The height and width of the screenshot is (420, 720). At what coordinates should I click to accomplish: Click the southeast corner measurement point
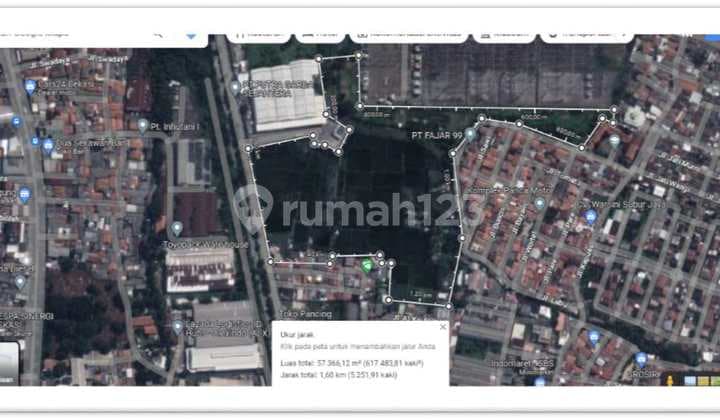pos(449,306)
